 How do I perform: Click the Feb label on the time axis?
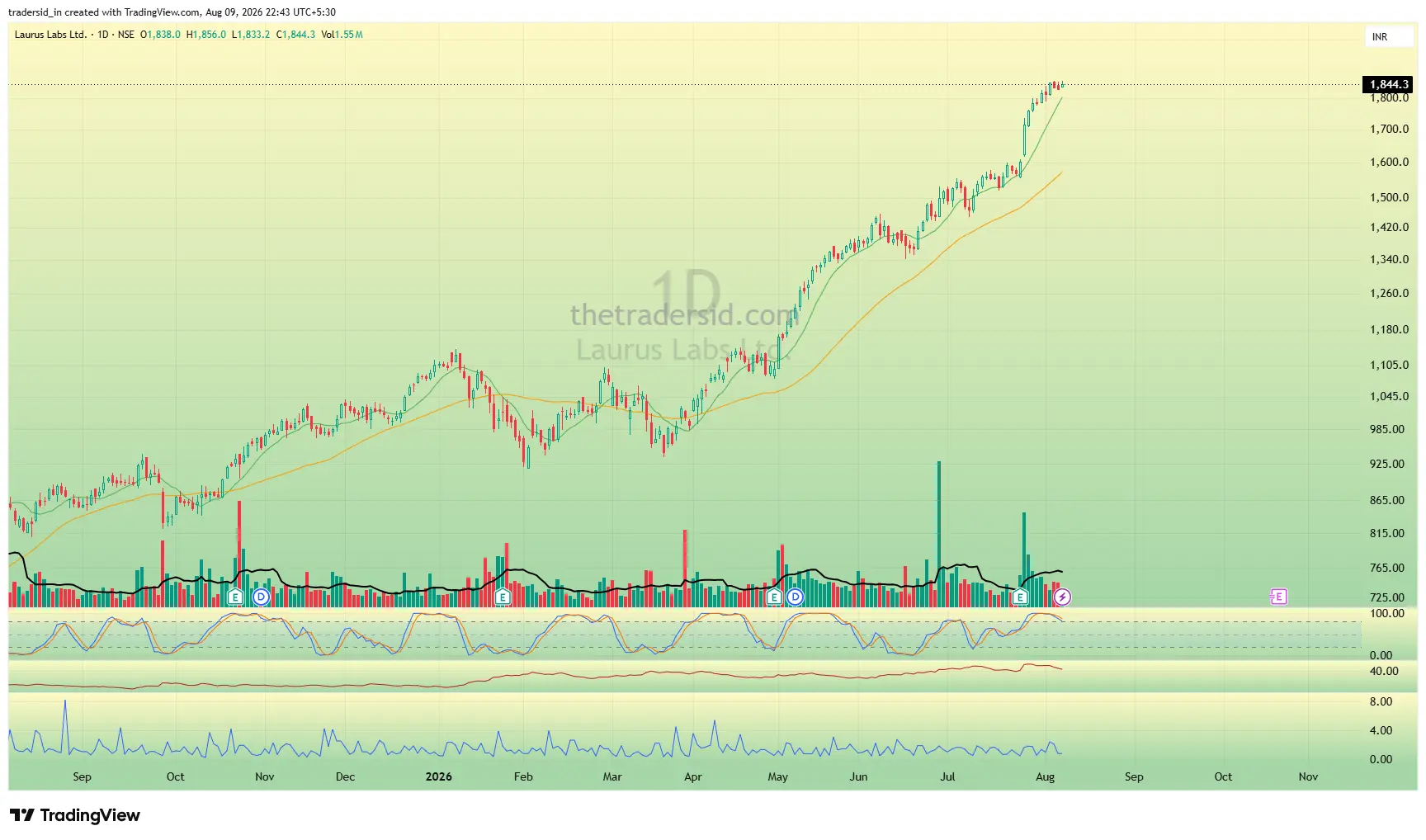(x=523, y=776)
